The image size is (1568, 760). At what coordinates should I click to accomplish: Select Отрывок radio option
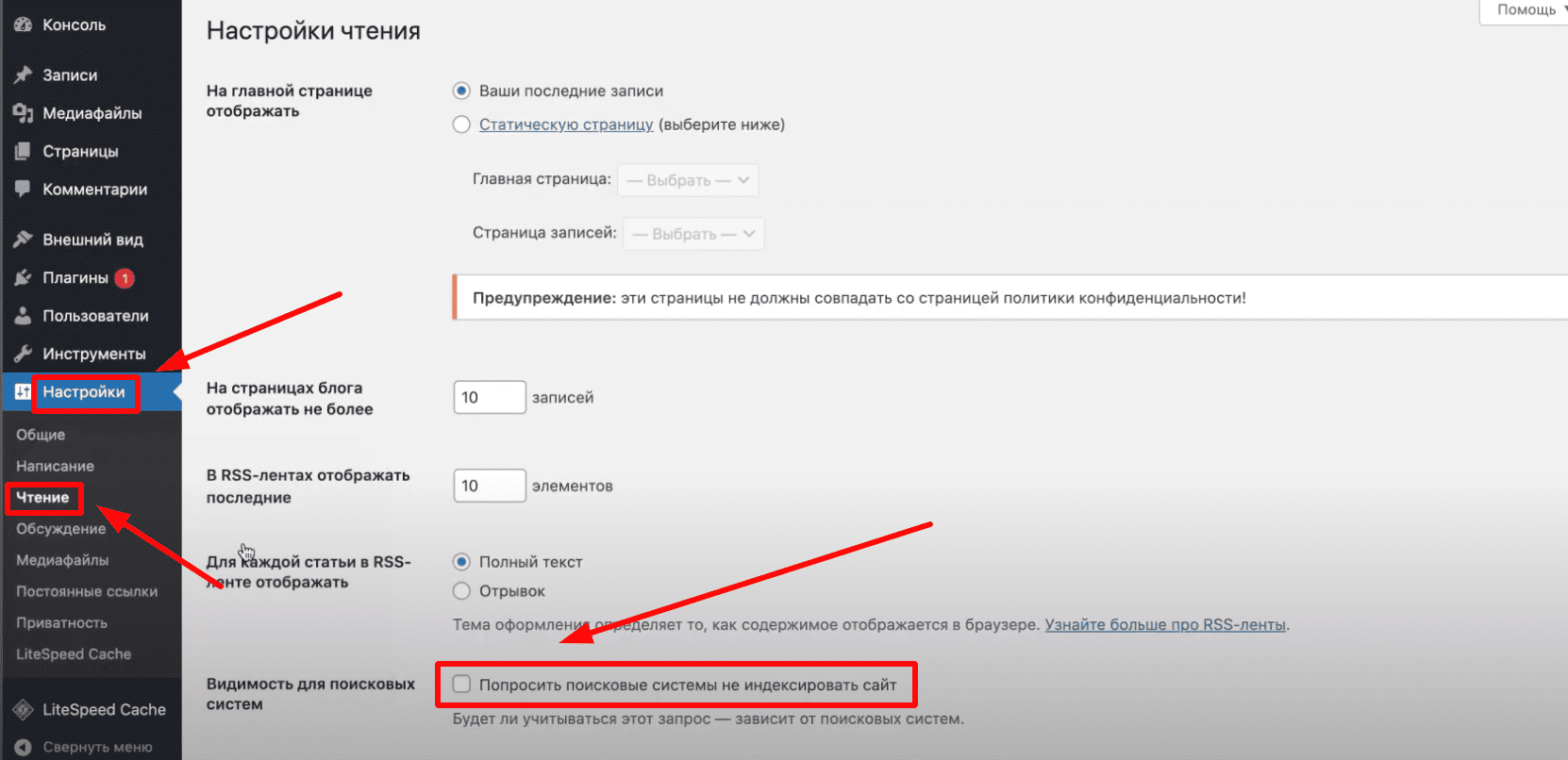[x=461, y=591]
